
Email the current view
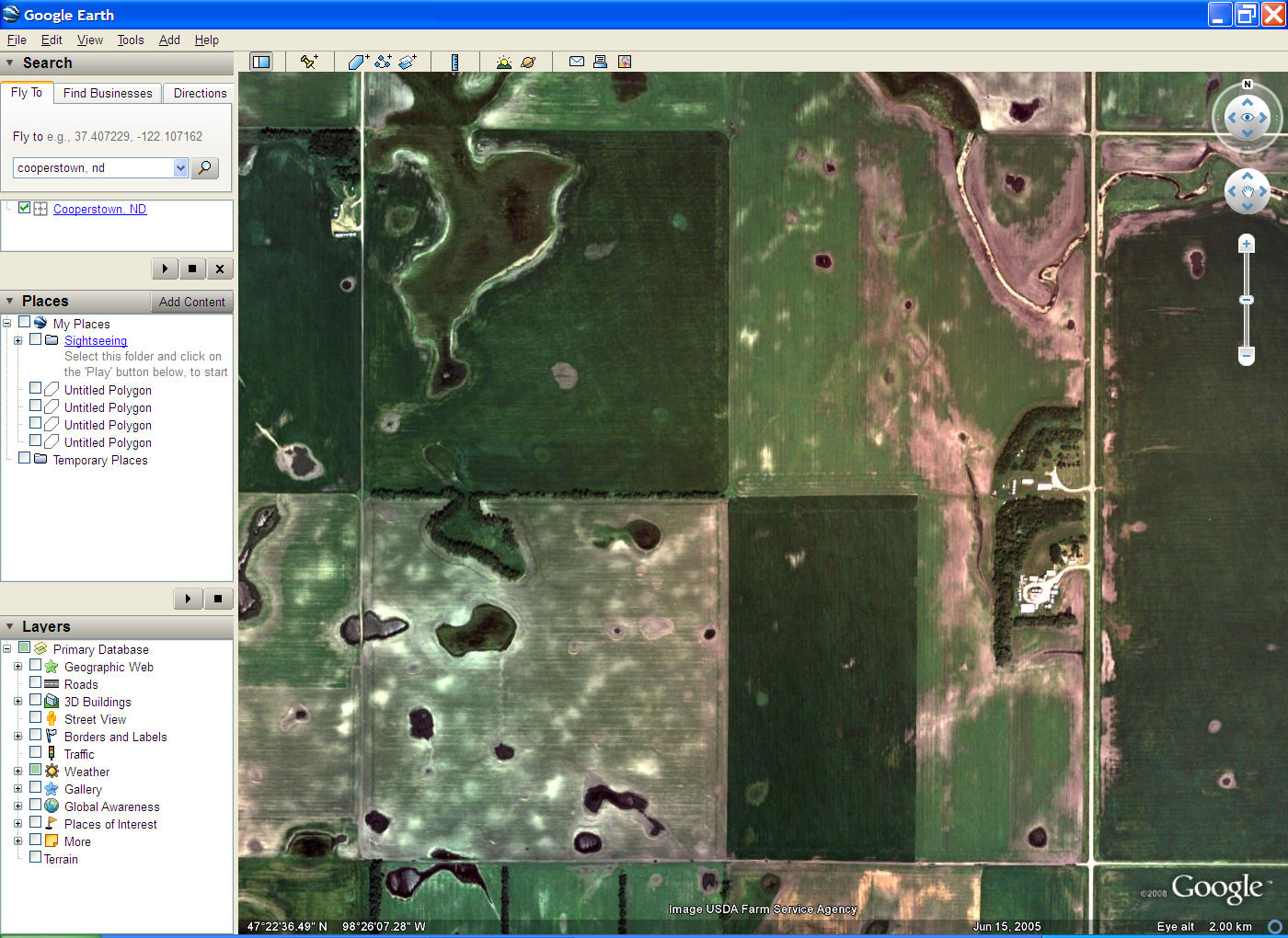pos(577,62)
